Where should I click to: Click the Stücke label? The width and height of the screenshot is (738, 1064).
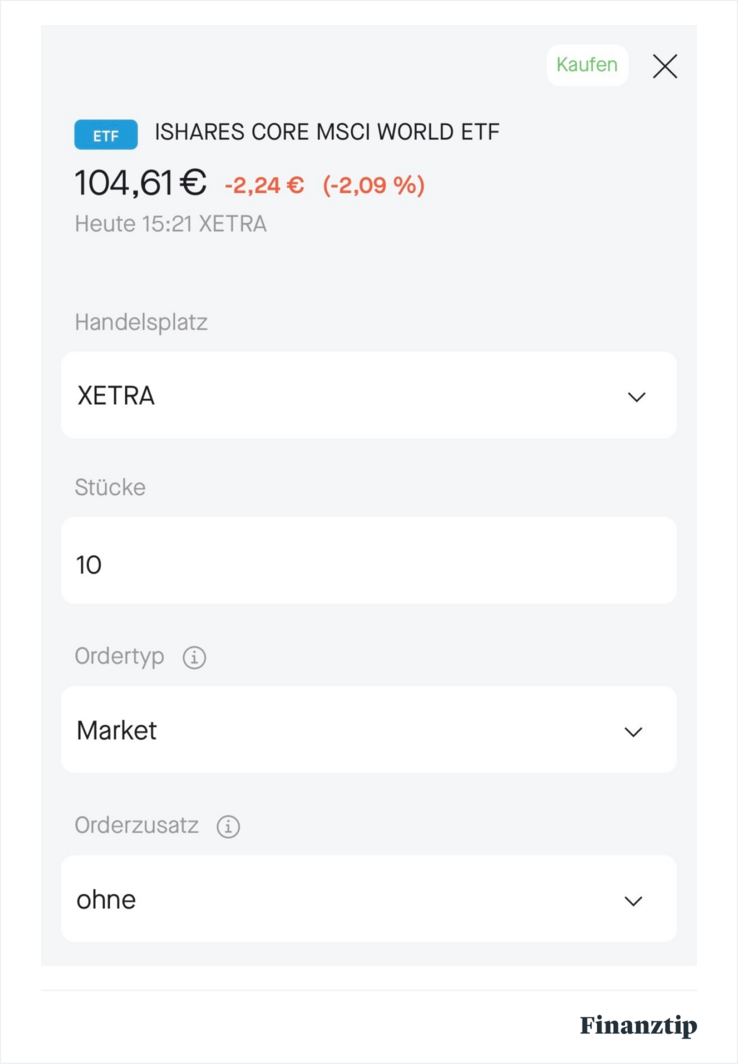click(110, 488)
